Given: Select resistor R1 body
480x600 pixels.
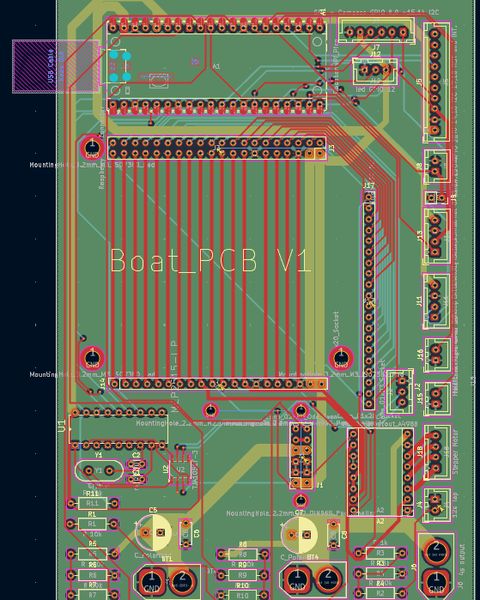Looking at the screenshot, I should pyautogui.click(x=92, y=524).
